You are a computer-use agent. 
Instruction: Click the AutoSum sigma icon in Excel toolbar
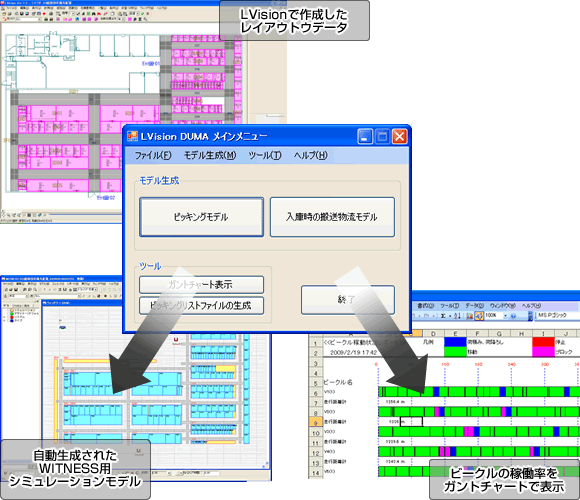click(x=443, y=316)
